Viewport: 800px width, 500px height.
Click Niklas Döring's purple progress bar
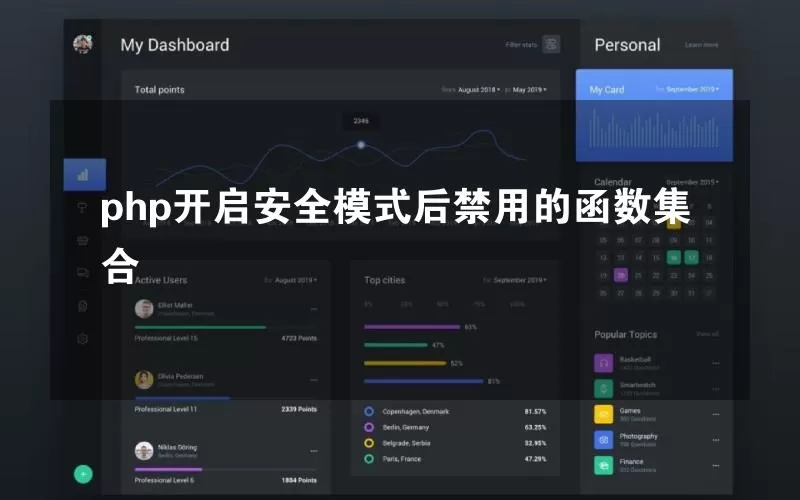[168, 469]
